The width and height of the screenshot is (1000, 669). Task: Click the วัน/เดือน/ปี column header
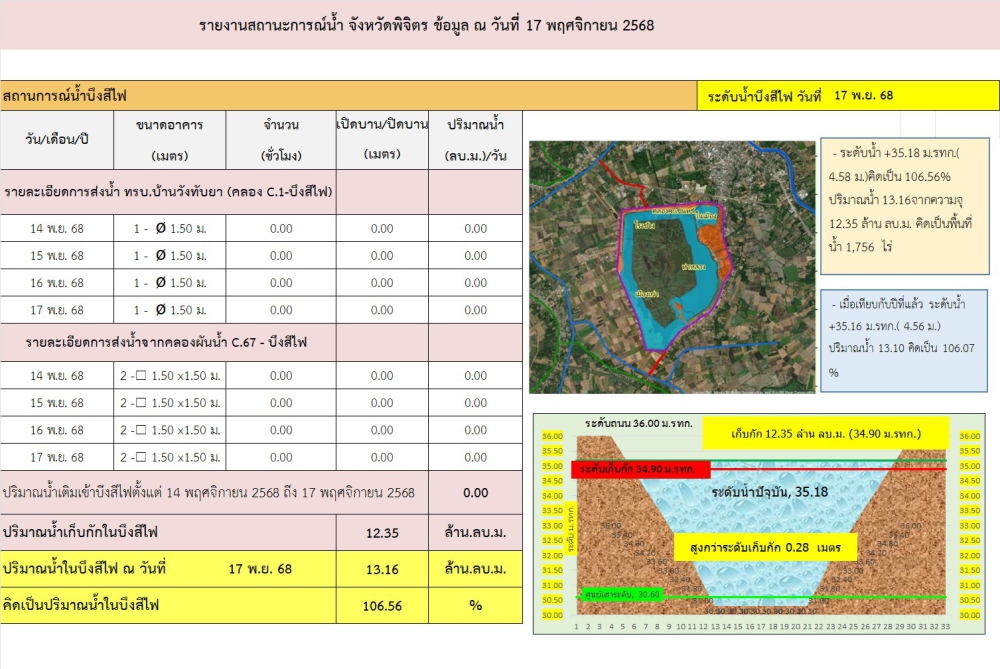57,140
